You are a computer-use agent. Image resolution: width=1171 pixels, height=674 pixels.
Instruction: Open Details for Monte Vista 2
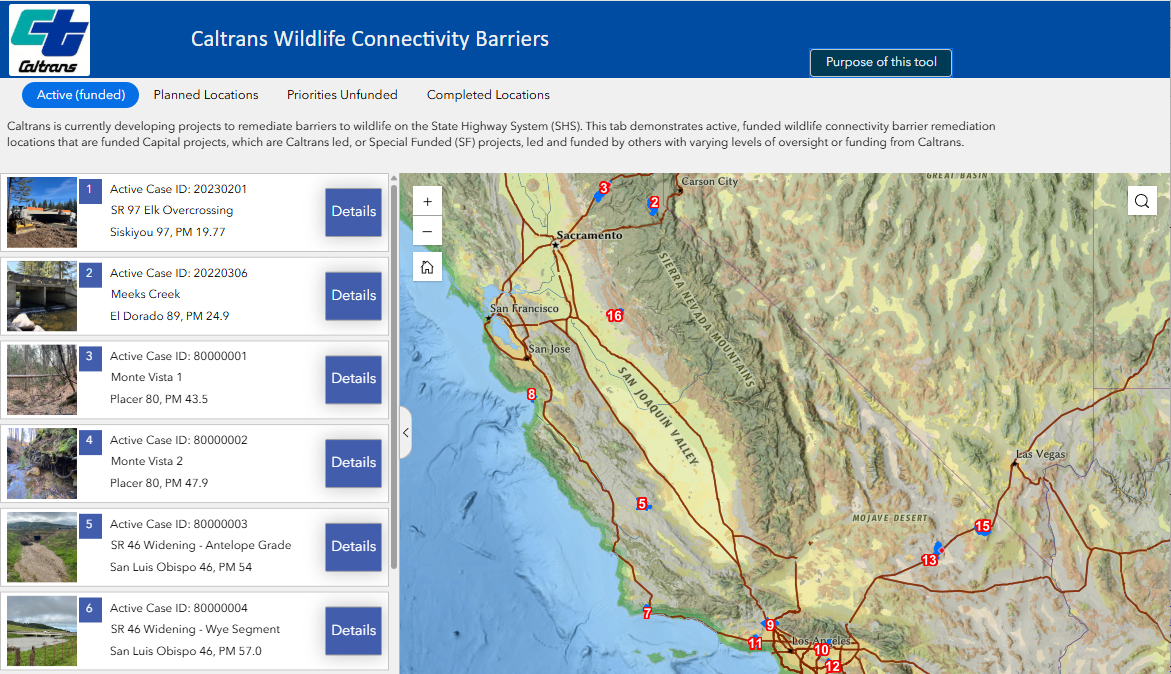tap(353, 463)
